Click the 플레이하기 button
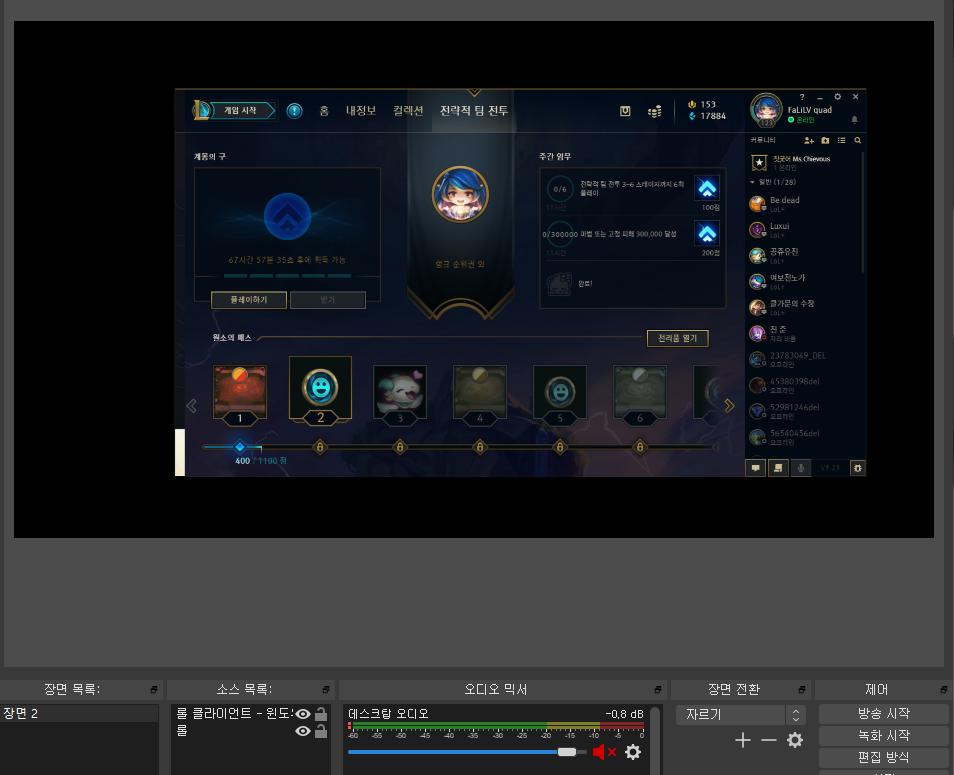Screen dimensions: 954x775 [x=249, y=300]
